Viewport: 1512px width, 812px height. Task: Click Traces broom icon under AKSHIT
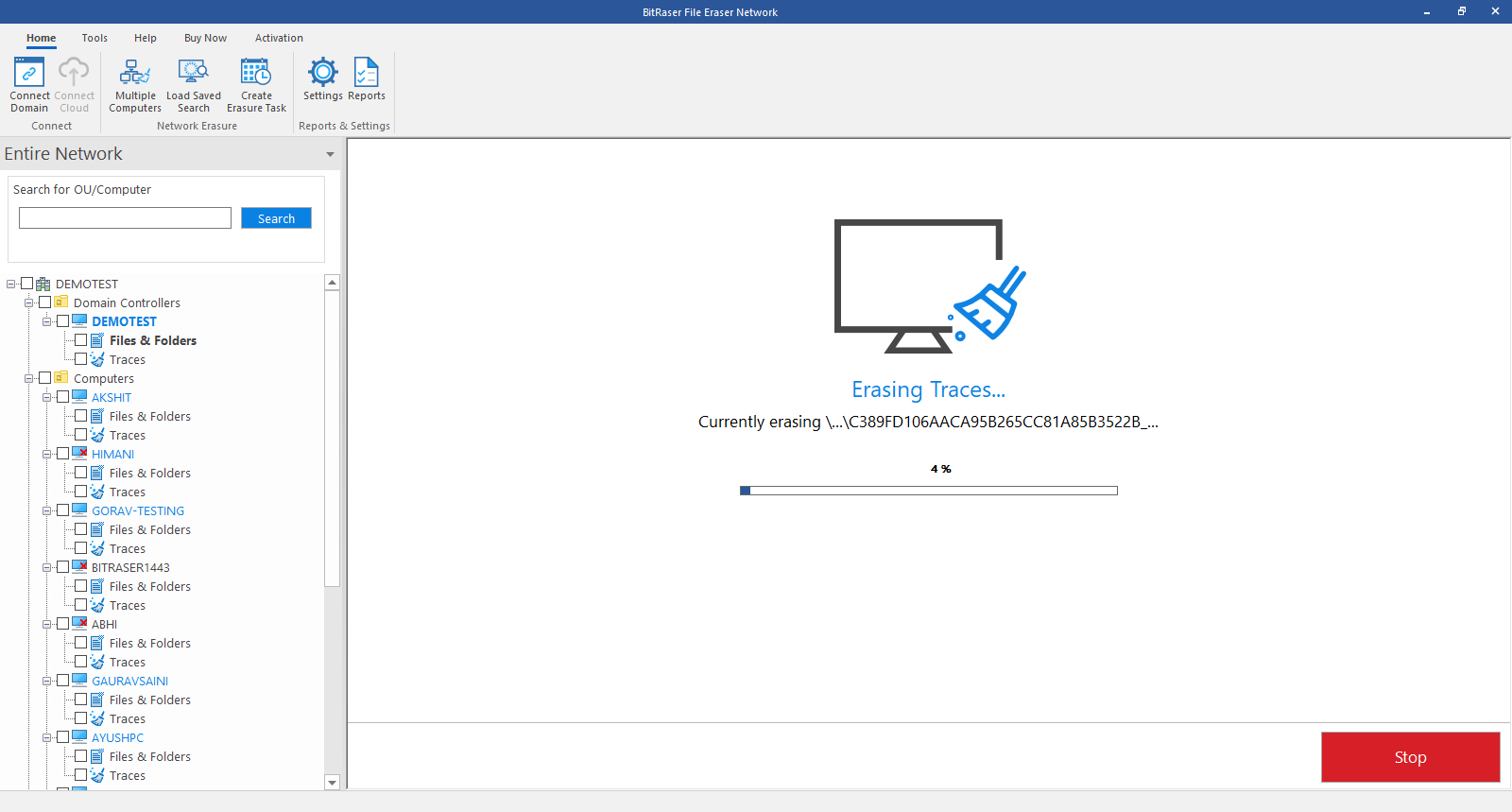[97, 435]
